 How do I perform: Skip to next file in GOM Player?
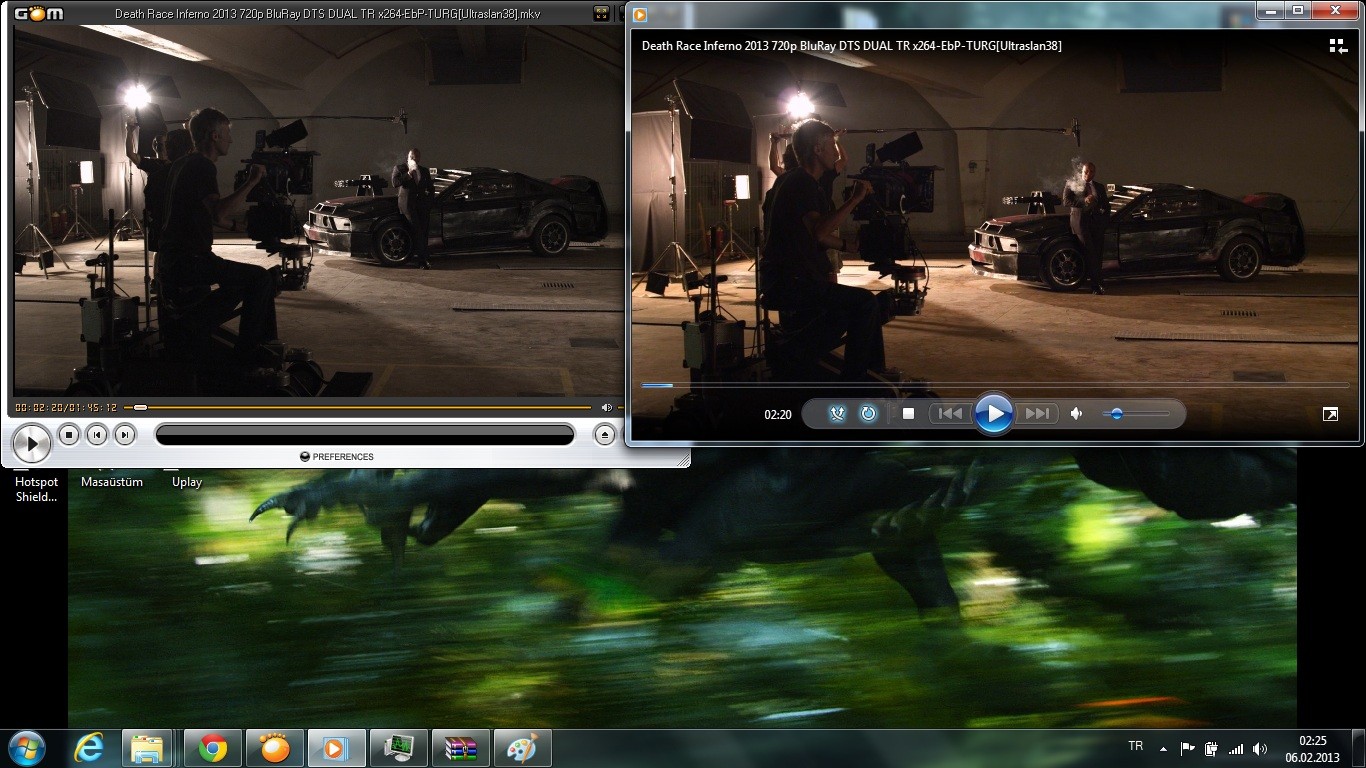[x=124, y=434]
